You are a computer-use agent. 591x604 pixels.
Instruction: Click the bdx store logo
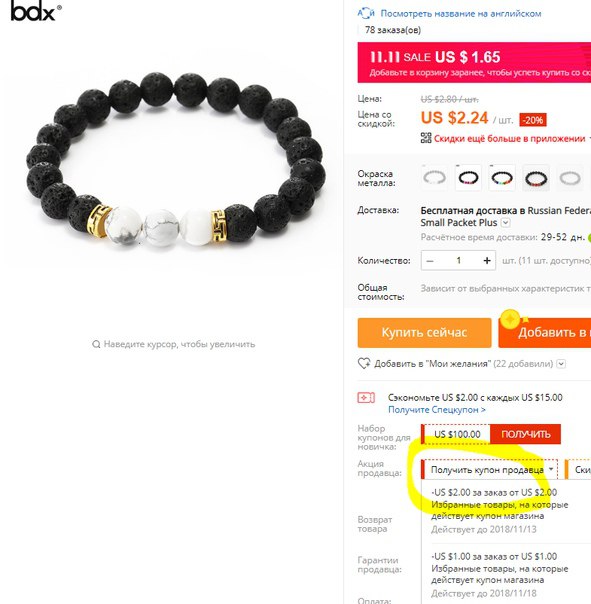click(x=35, y=12)
